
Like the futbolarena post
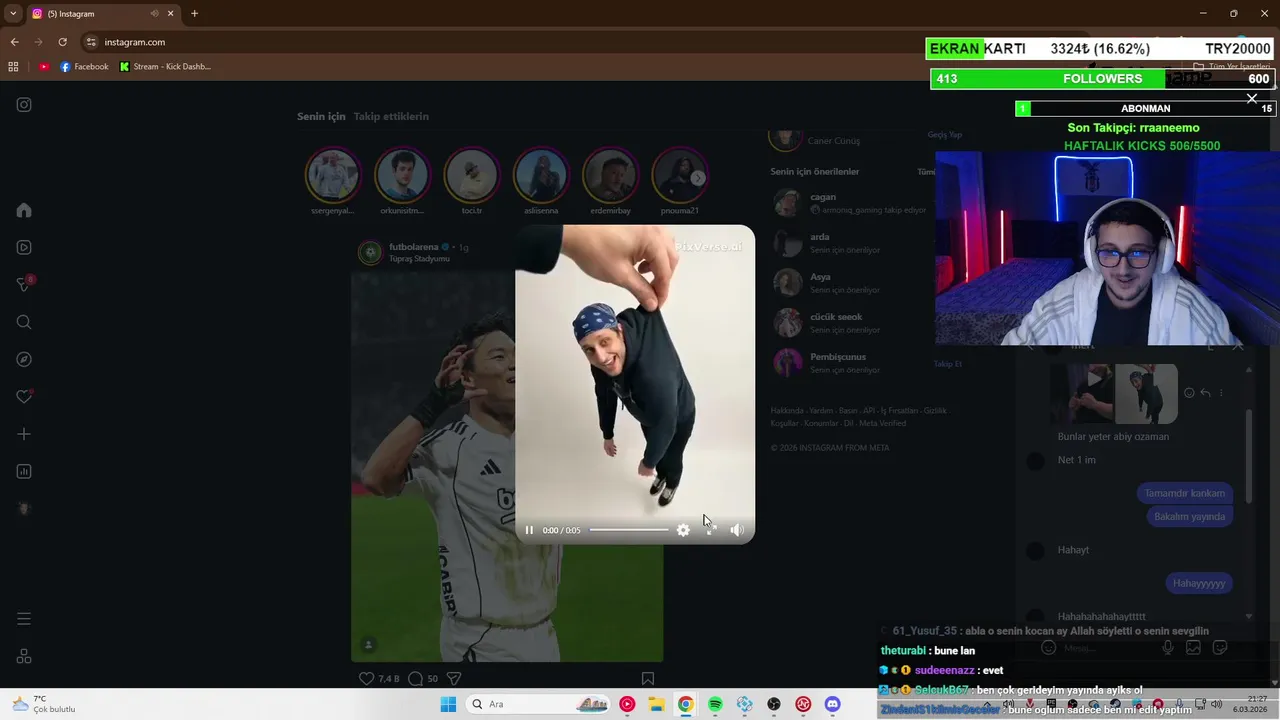(x=366, y=678)
